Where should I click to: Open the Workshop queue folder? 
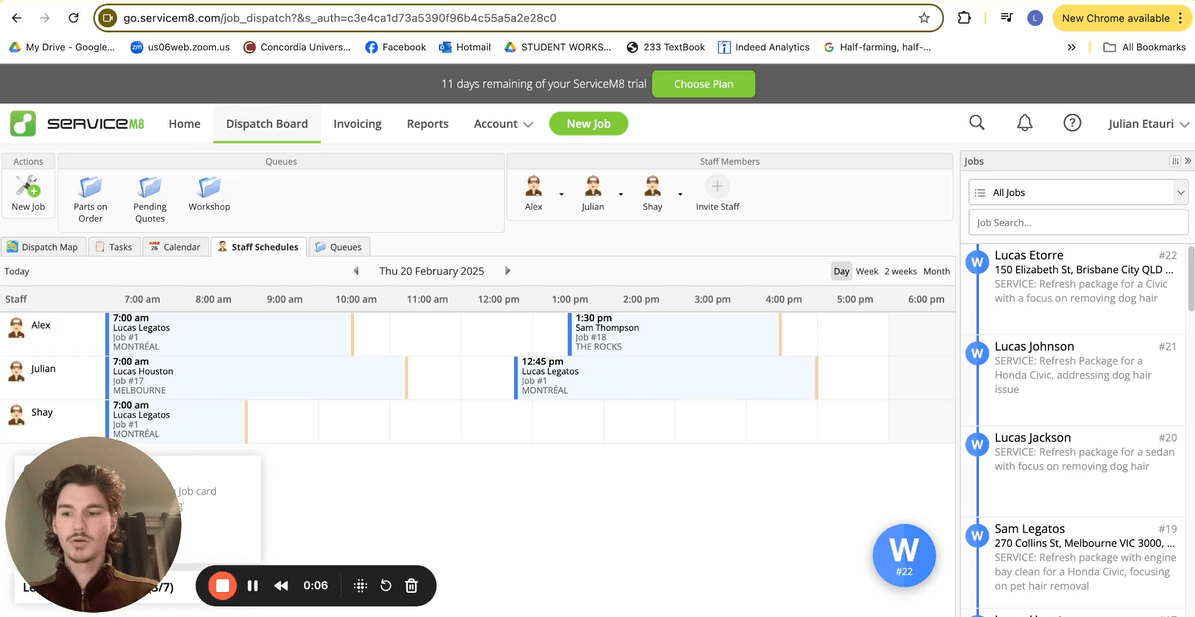click(209, 188)
